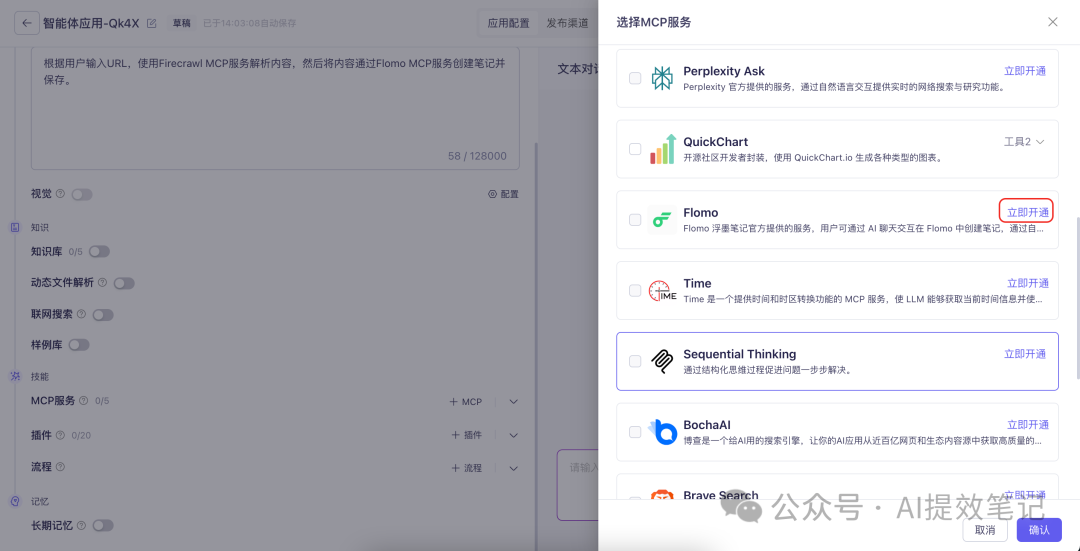
Task: Click the help icon next to 流程
Action: pos(60,467)
